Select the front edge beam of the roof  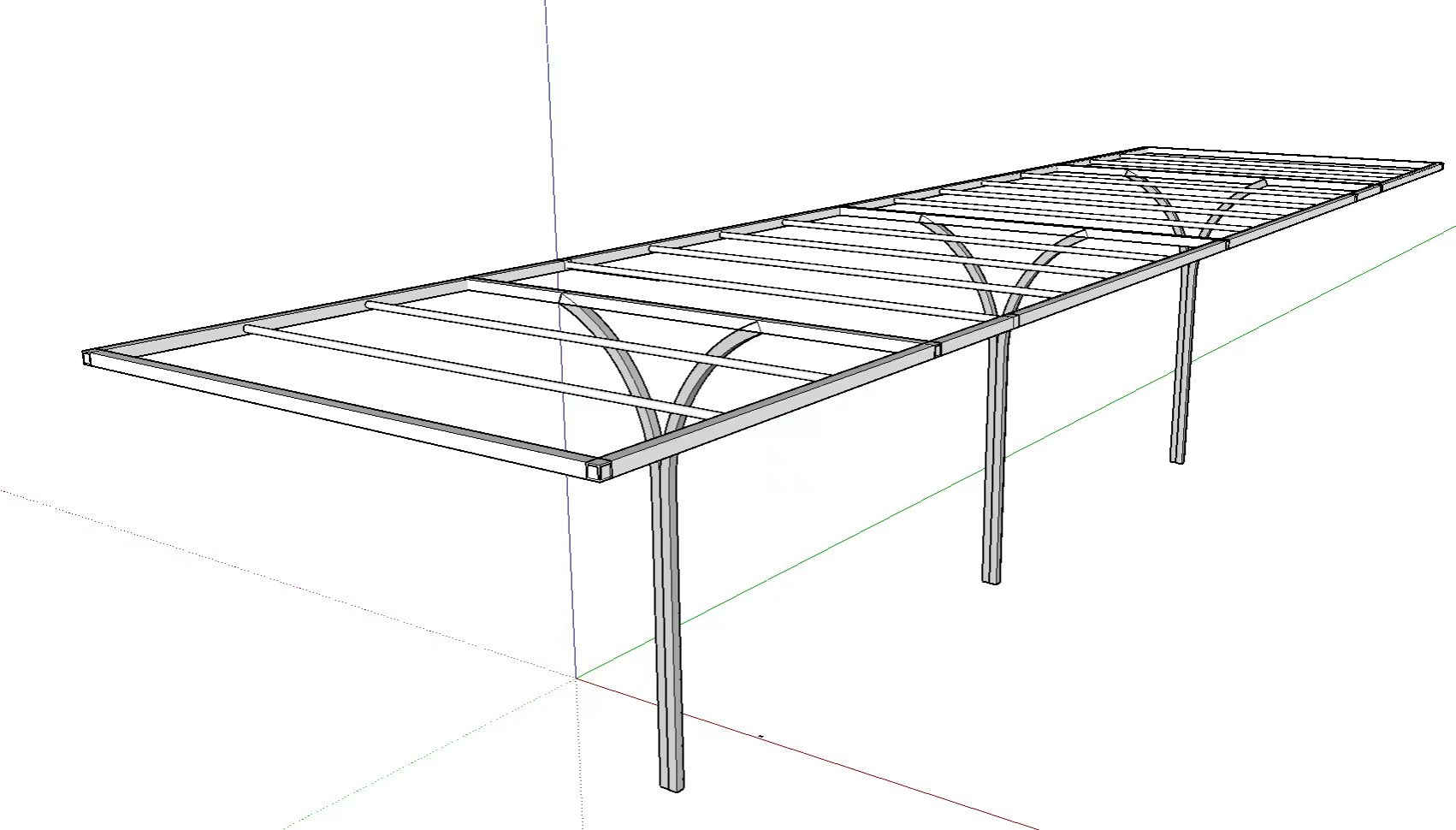click(342, 419)
